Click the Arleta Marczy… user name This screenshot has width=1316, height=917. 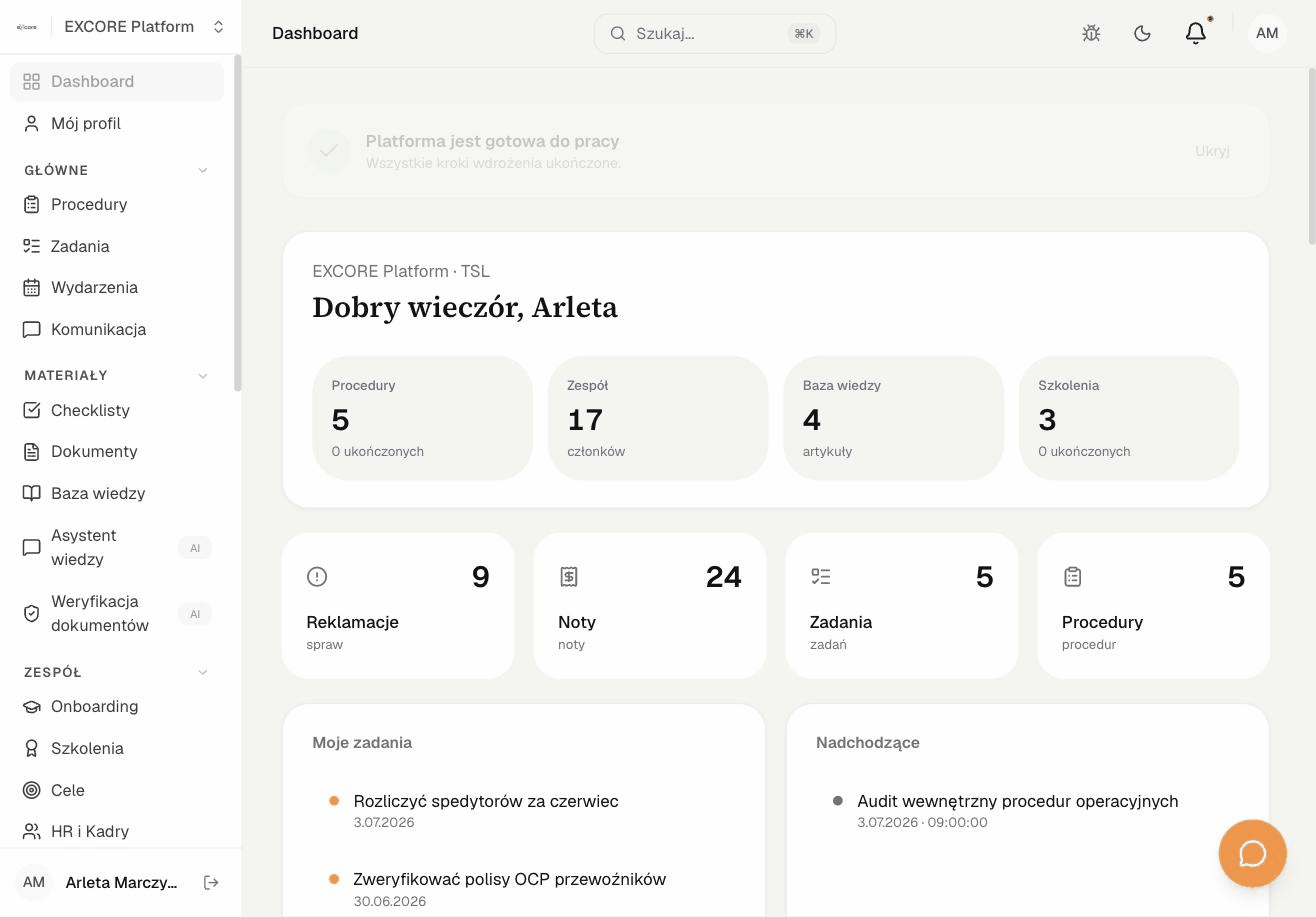pyautogui.click(x=121, y=882)
